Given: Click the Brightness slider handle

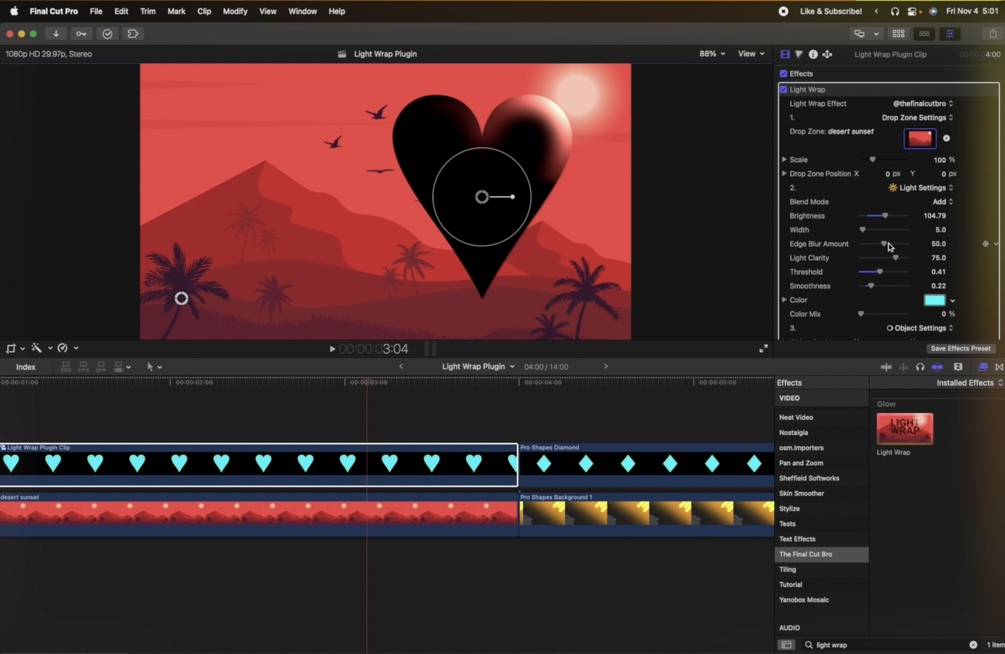Looking at the screenshot, I should click(x=885, y=216).
